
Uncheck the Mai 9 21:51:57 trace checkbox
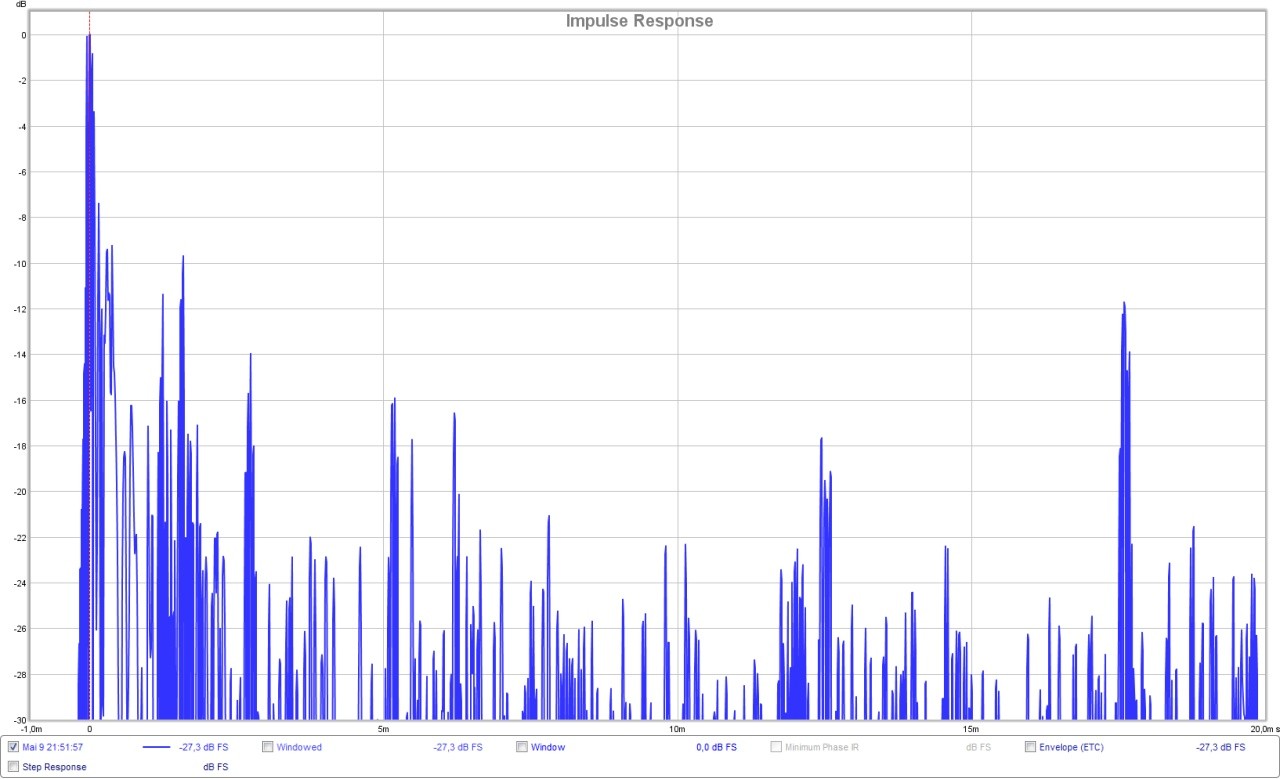[13, 747]
